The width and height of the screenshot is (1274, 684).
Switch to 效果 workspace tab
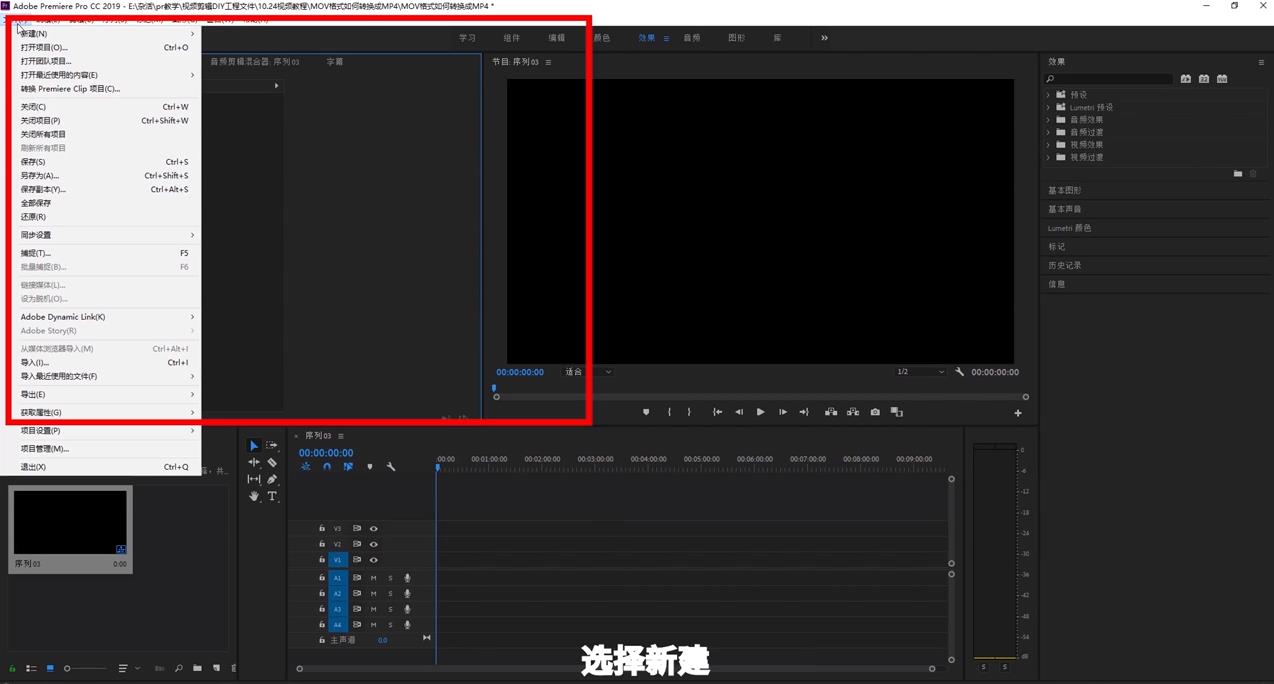pos(647,38)
